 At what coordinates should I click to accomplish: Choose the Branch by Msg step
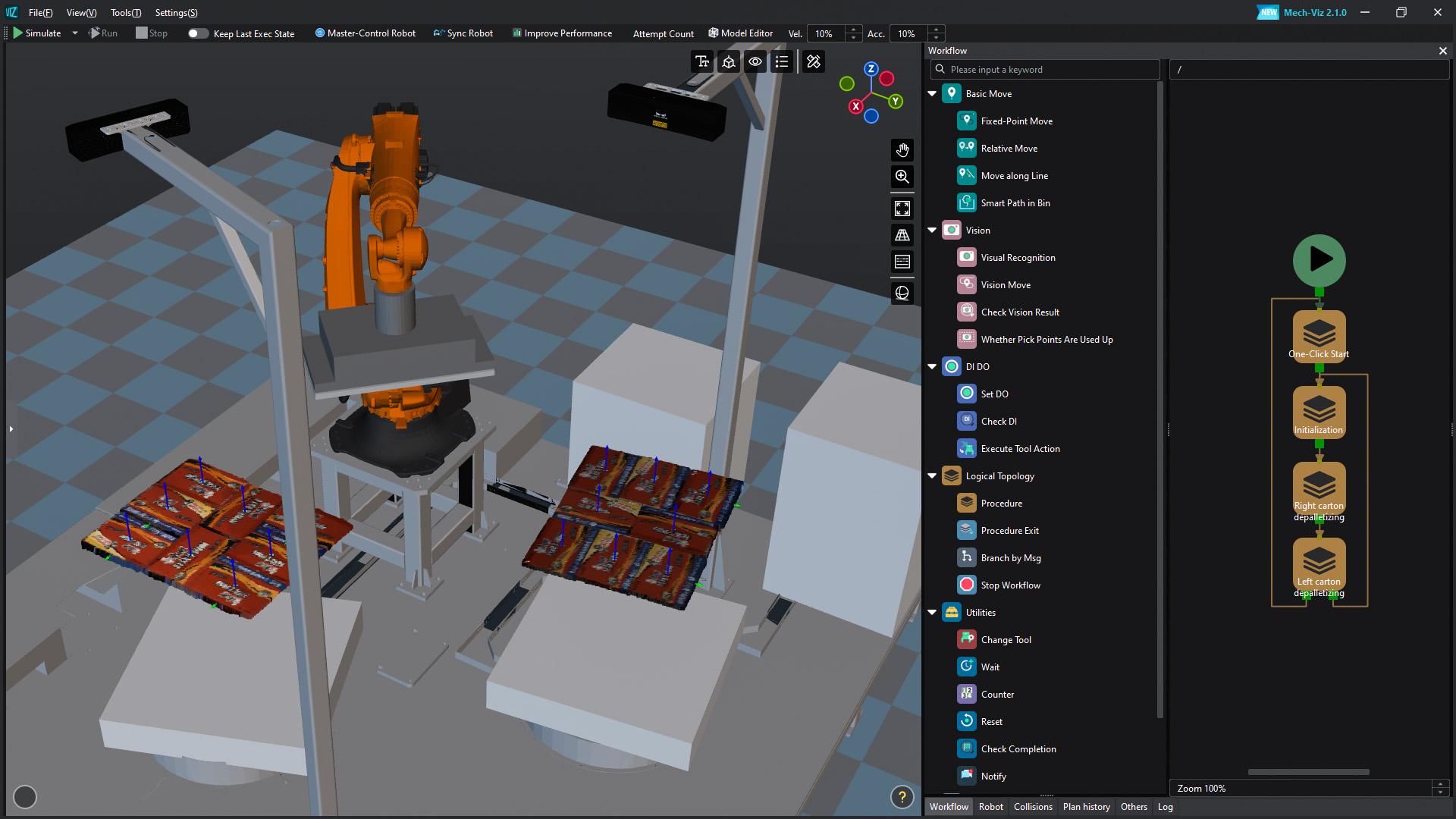[x=1011, y=558]
